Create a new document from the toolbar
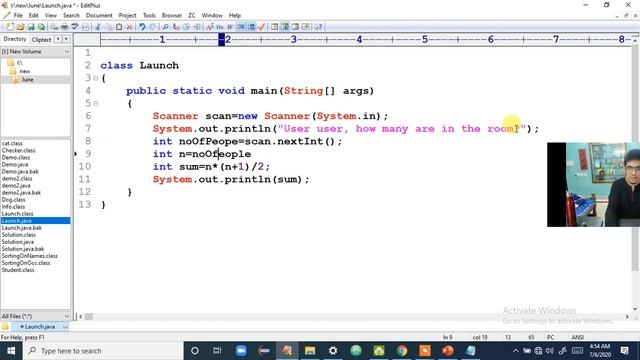Image resolution: width=640 pixels, height=360 pixels. 10,27
